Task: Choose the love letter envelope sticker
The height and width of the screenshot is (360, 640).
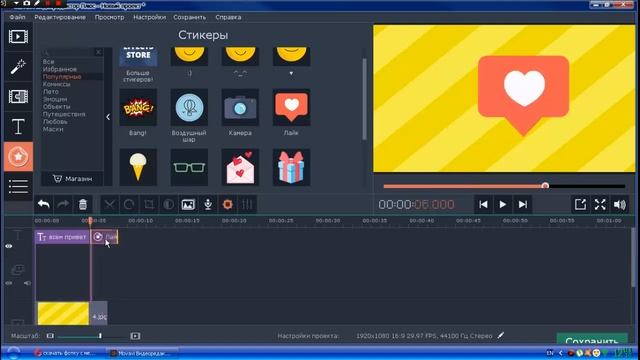Action: (x=240, y=167)
